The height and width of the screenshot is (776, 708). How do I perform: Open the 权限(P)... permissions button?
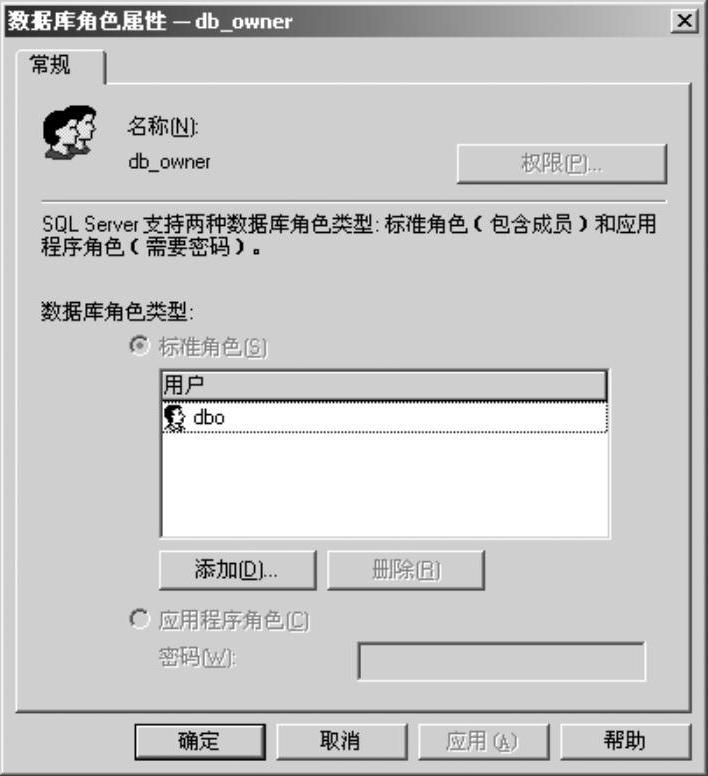(x=562, y=164)
